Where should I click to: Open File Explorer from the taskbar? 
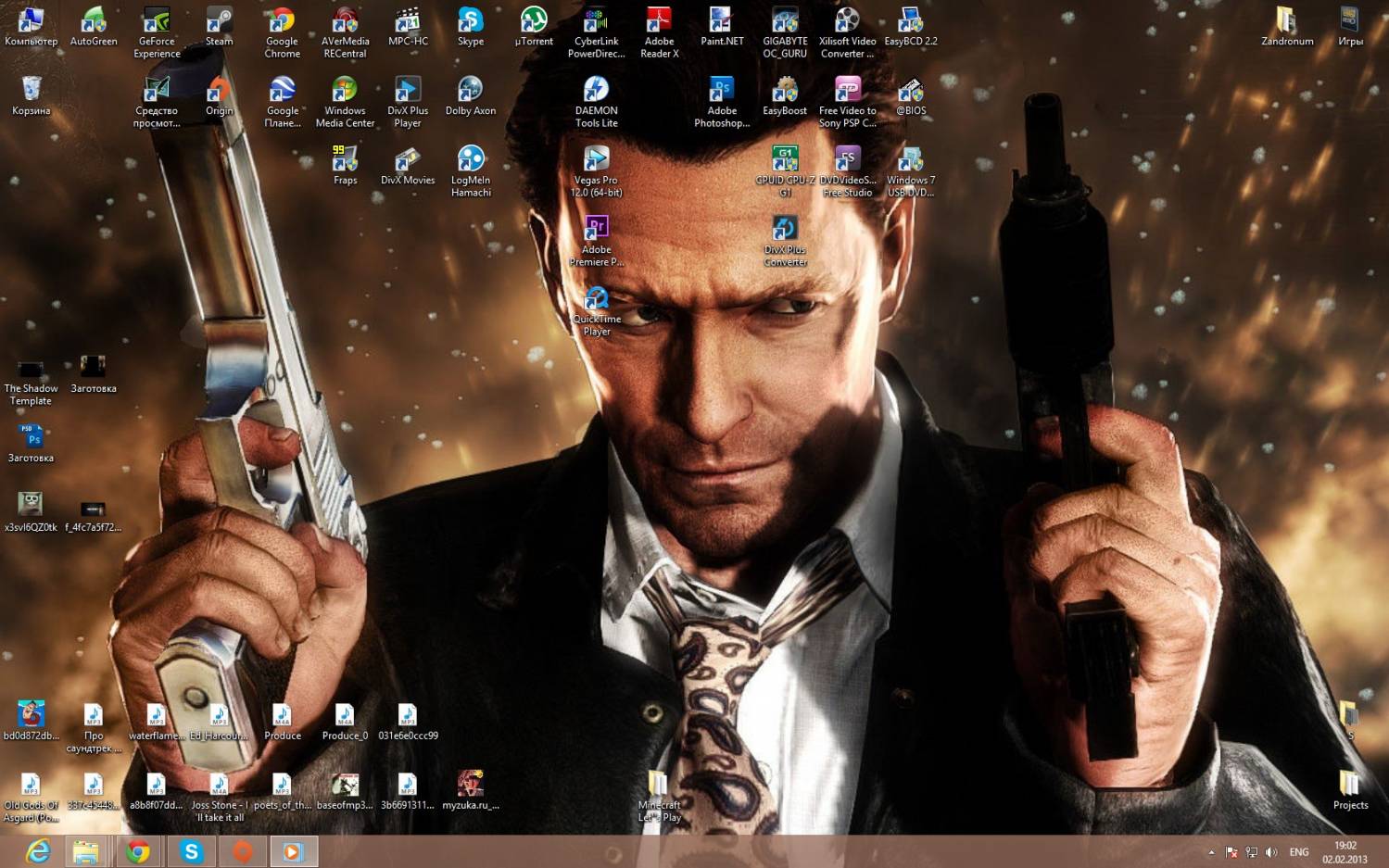[x=86, y=851]
